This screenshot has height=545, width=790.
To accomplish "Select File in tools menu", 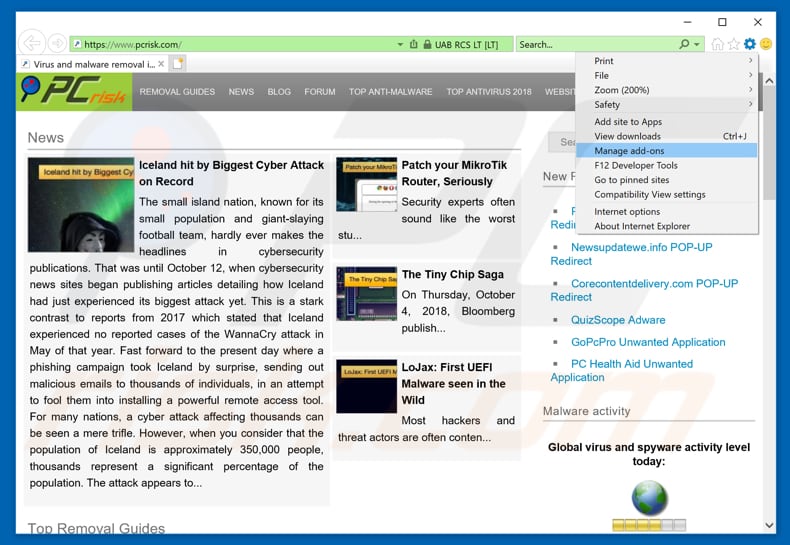I will (666, 75).
